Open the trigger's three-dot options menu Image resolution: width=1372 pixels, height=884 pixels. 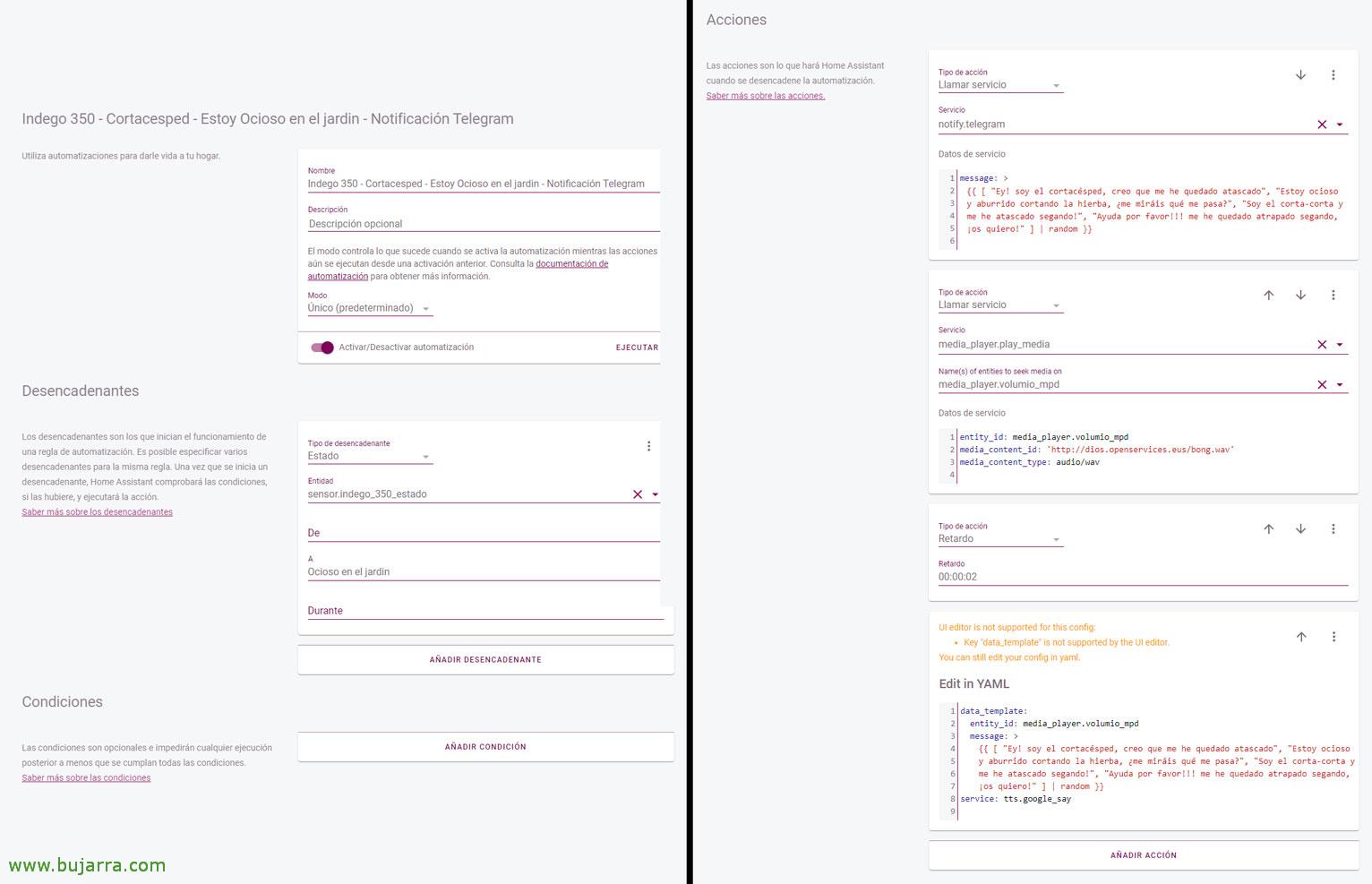tap(648, 446)
